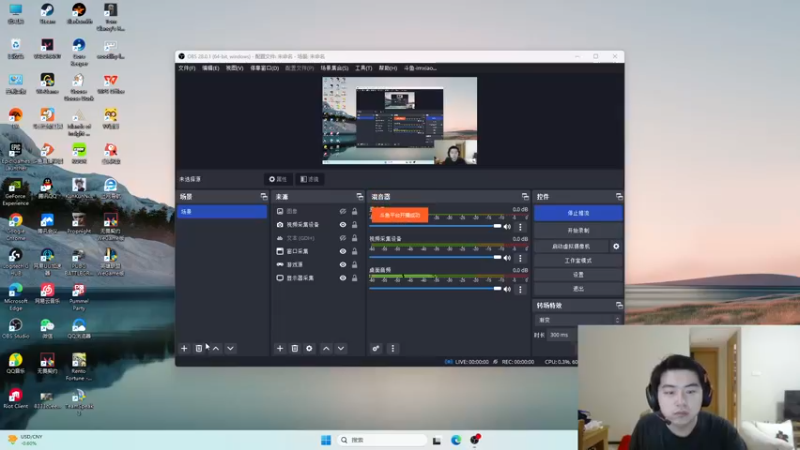Screen dimensions: 800x450
Task: Click 开始录制 start recording button
Action: pyautogui.click(x=578, y=231)
